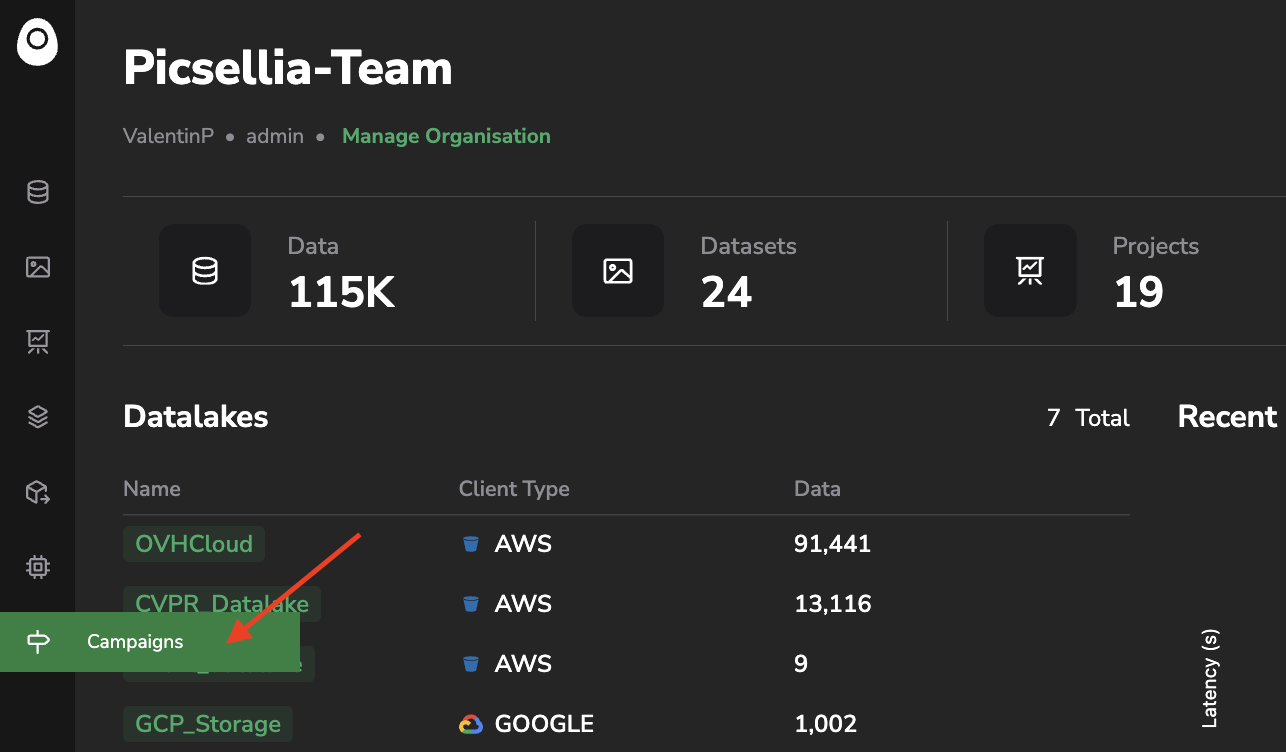Click the 91,441 data value

833,544
